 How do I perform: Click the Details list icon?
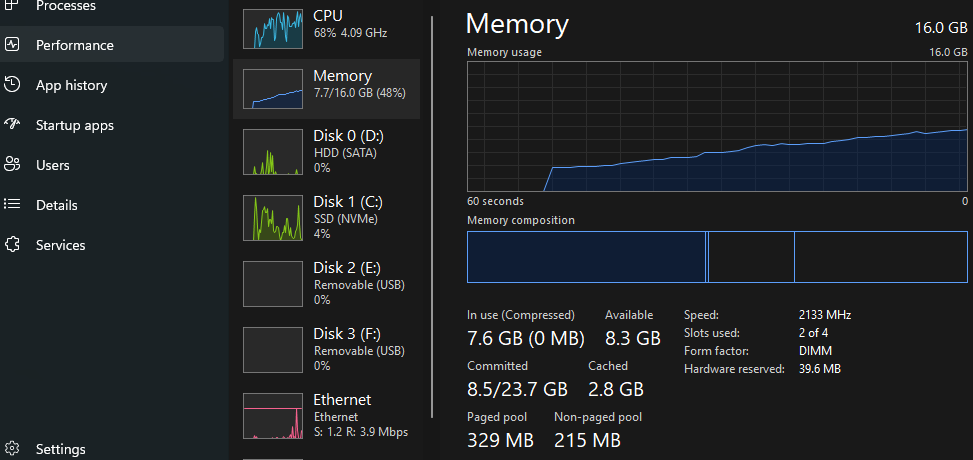coord(12,204)
